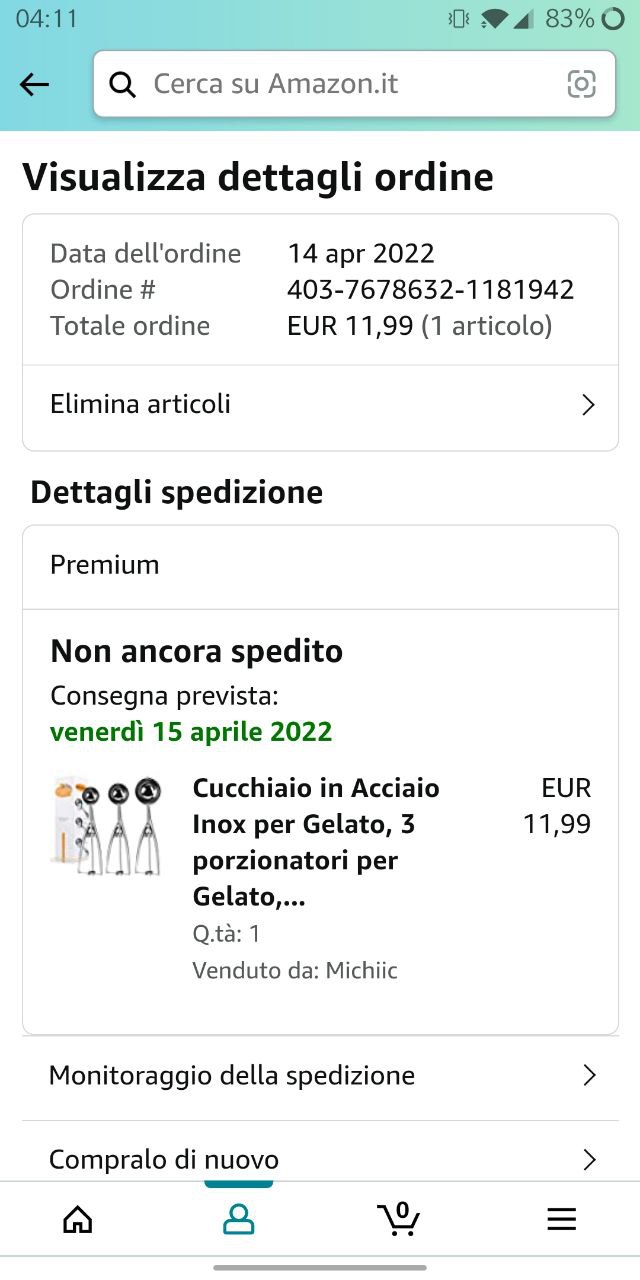Open the shopping cart icon

[x=398, y=1218]
